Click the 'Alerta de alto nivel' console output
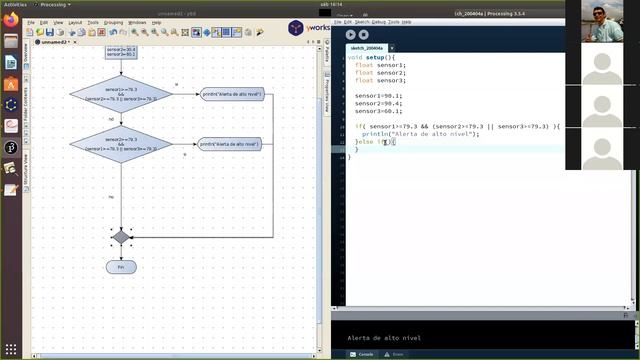This screenshot has width=640, height=360. [x=384, y=338]
